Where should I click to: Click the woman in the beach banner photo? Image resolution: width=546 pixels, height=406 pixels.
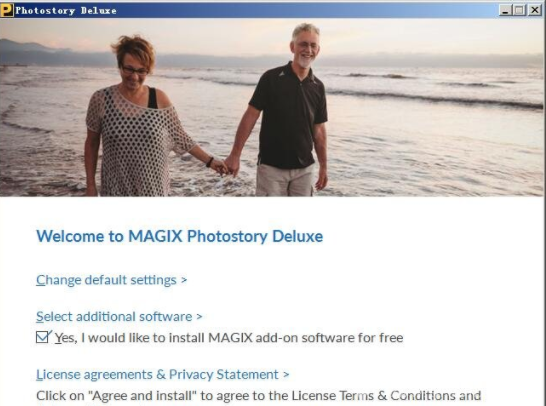tap(136, 118)
